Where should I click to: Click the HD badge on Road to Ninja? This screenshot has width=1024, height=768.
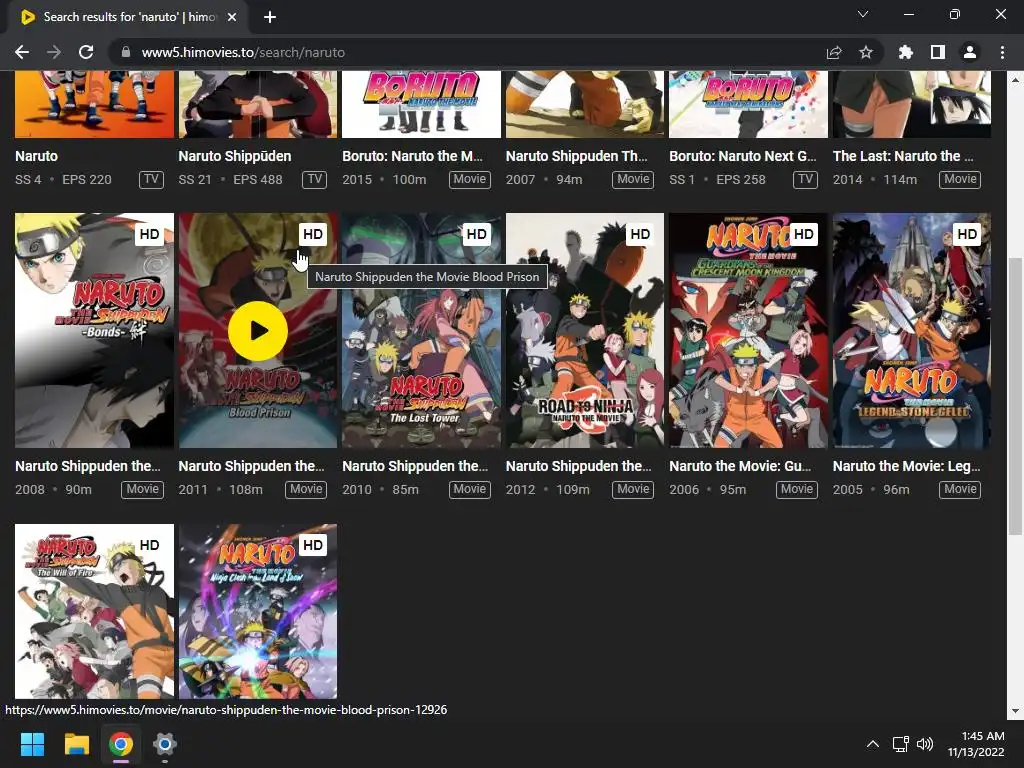[x=640, y=234]
